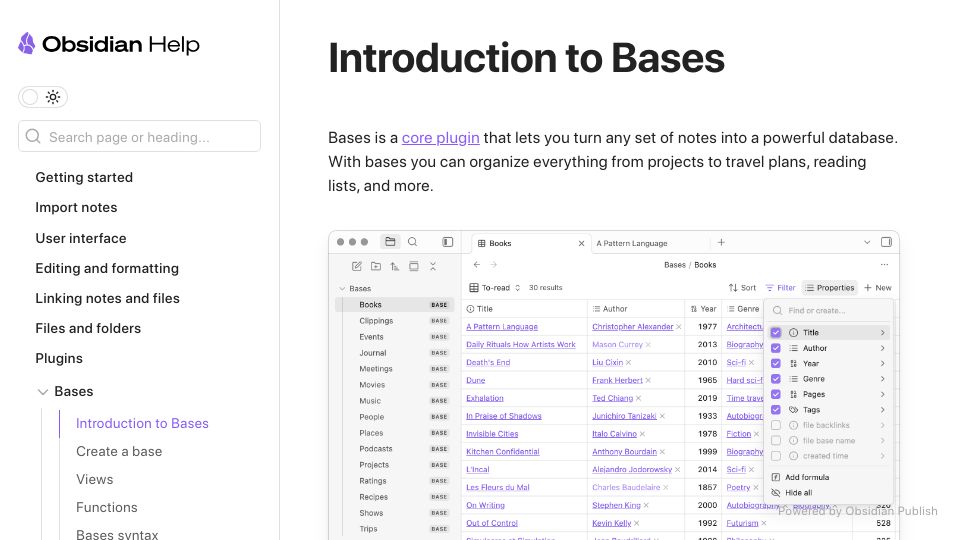Focus the Search page or heading field
Screen dimensions: 960x540
140,137
